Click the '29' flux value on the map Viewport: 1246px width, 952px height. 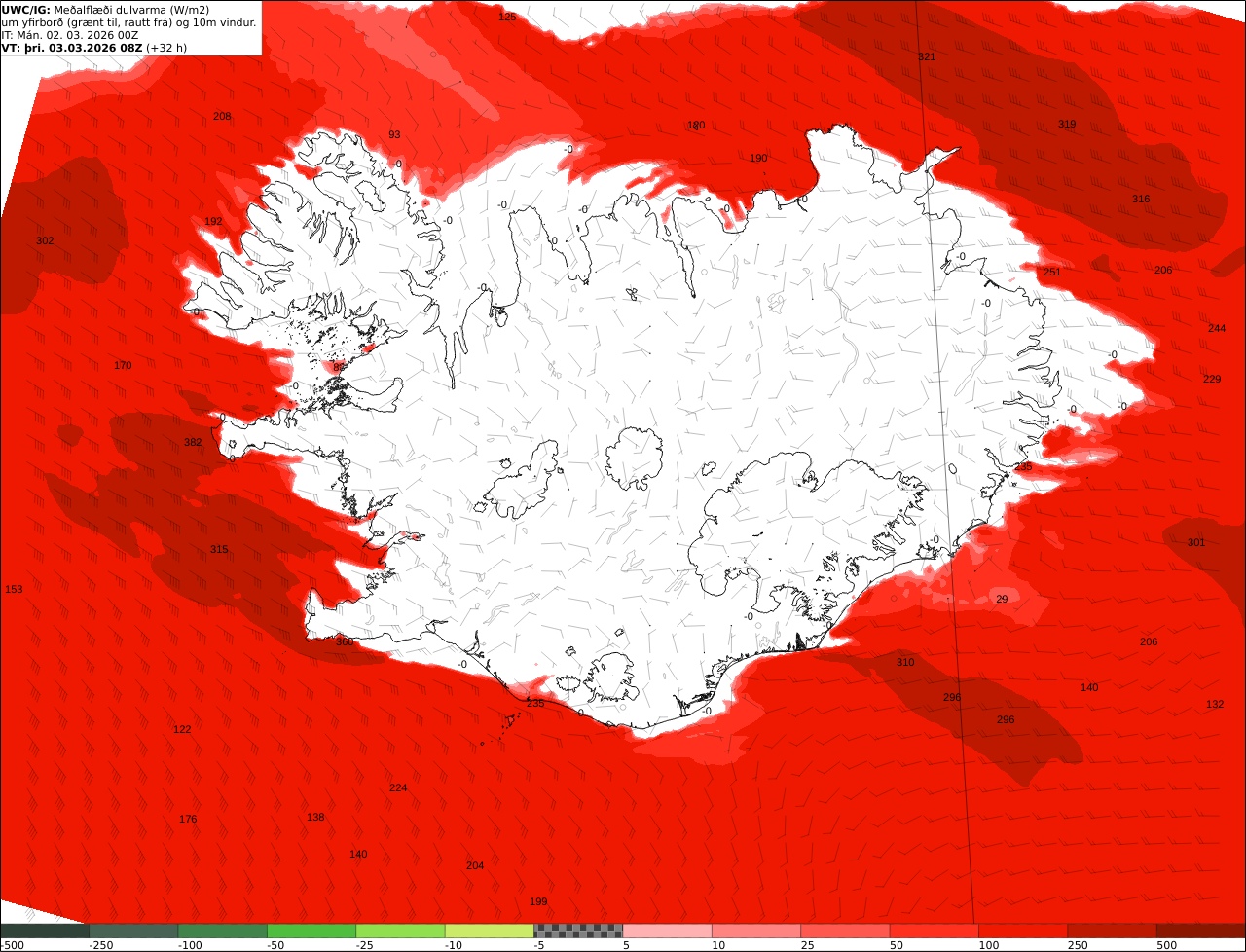[x=1002, y=600]
